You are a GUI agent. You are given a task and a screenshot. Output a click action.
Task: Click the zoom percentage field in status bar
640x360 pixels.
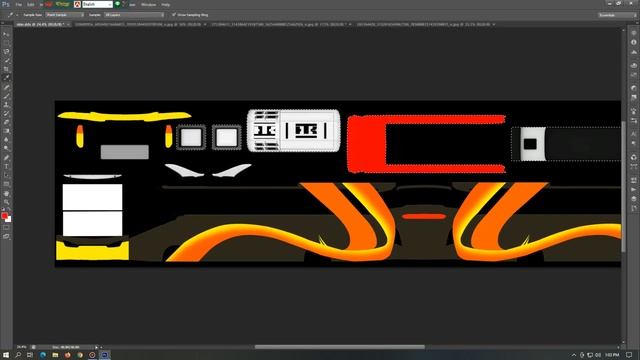(21, 347)
